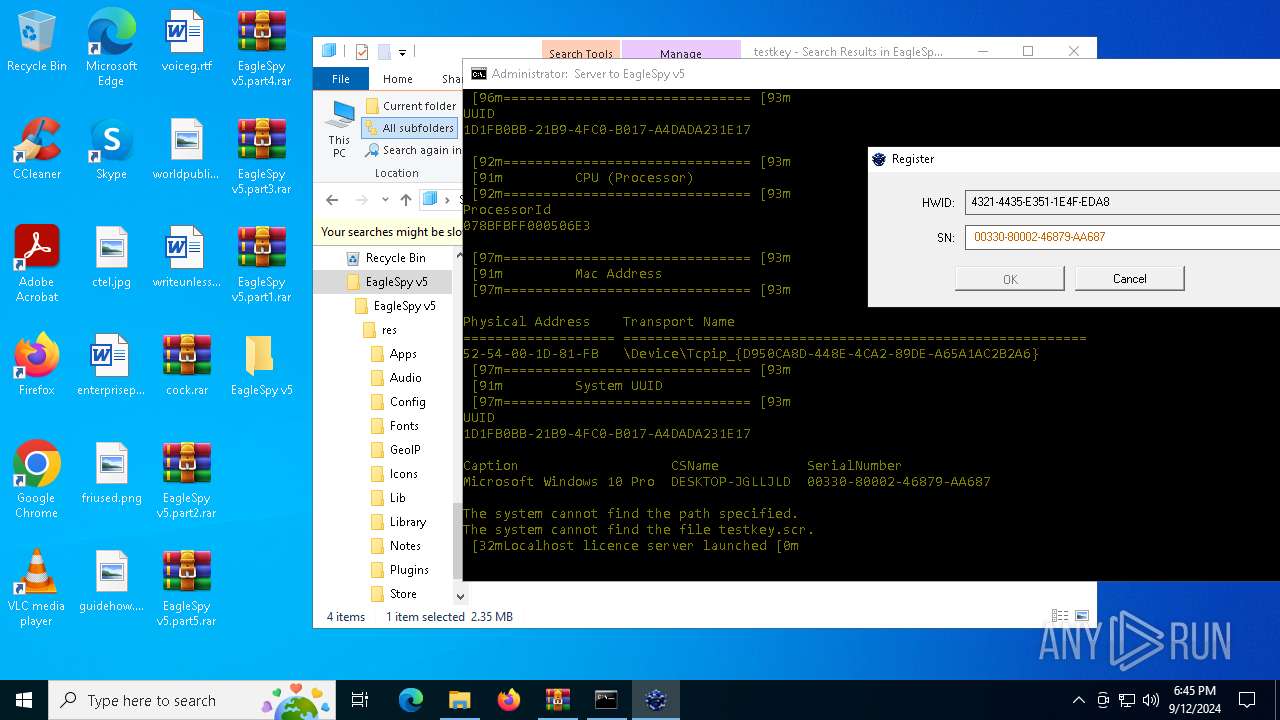The image size is (1280, 720).
Task: Click the SN serial number field
Action: (x=1122, y=237)
